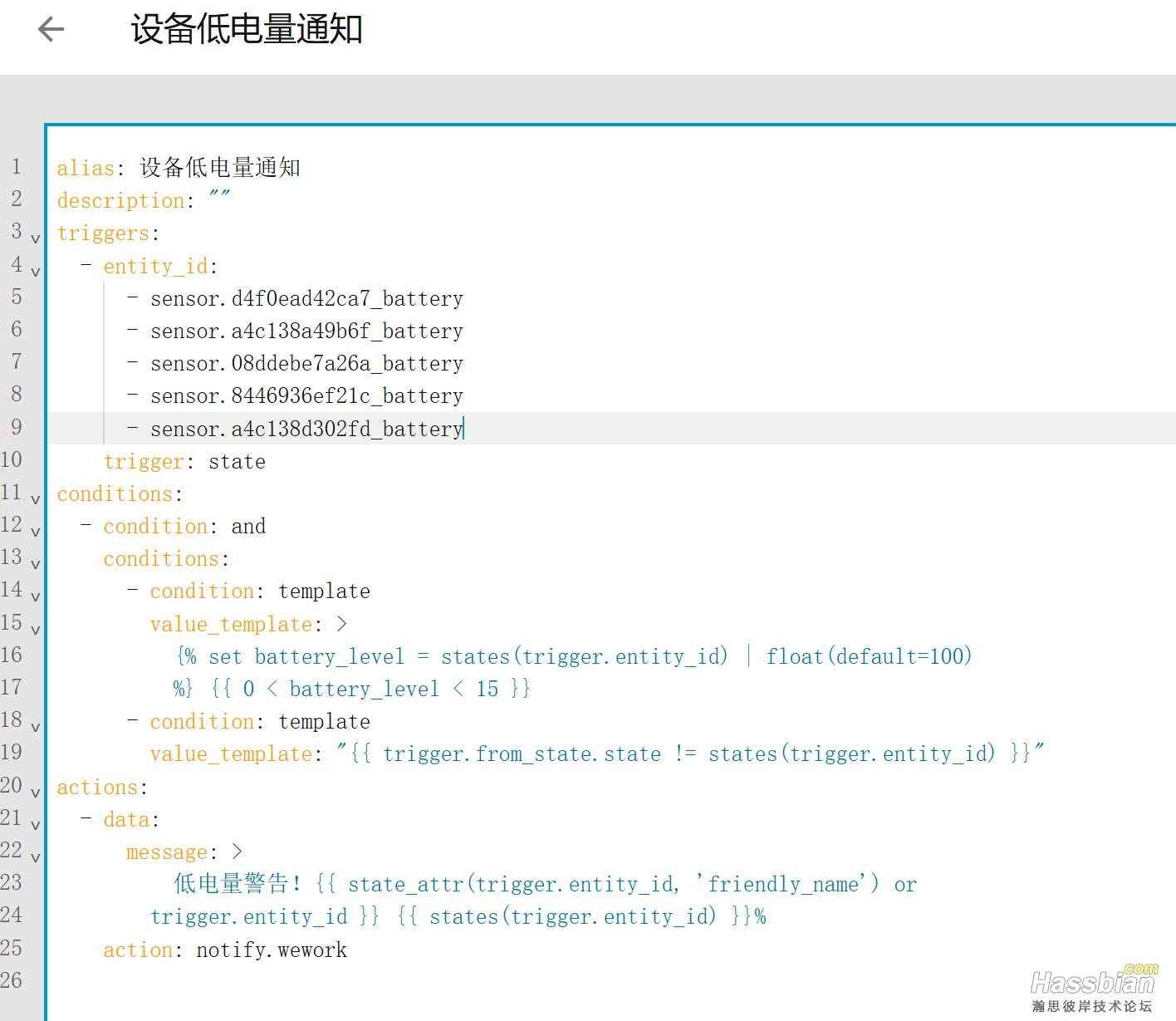
Task: Fold second template condition on line 18
Action: pos(35,727)
